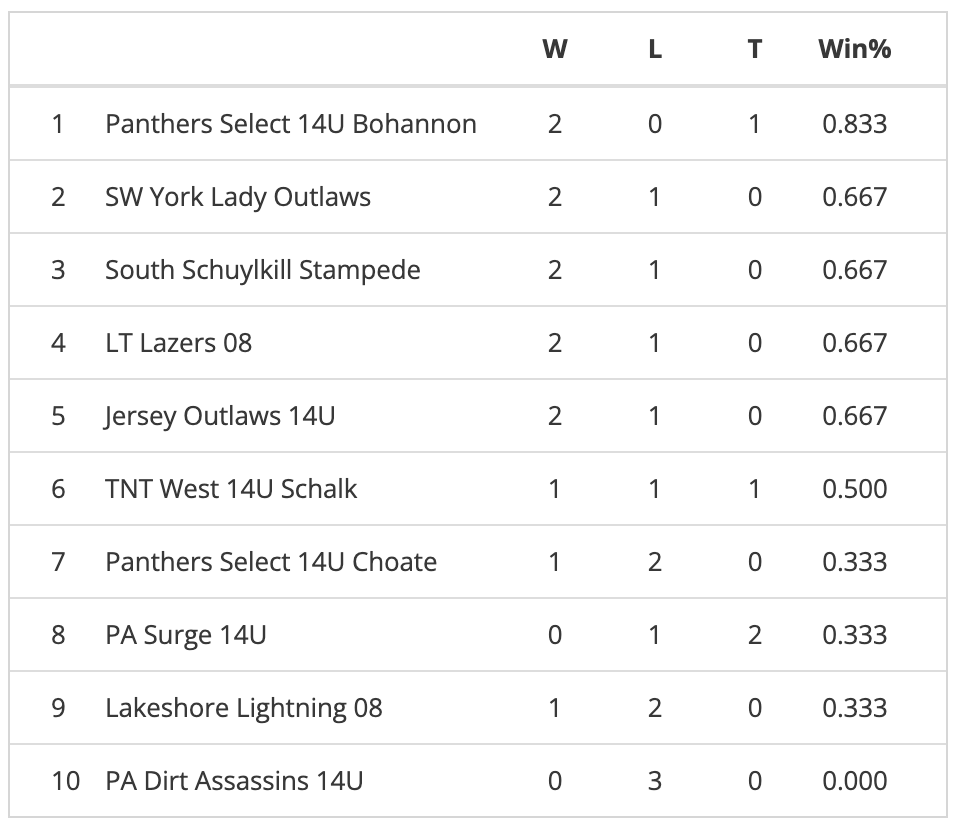Click PA Surge 14U ties value 2
The width and height of the screenshot is (966, 830).
(x=754, y=635)
